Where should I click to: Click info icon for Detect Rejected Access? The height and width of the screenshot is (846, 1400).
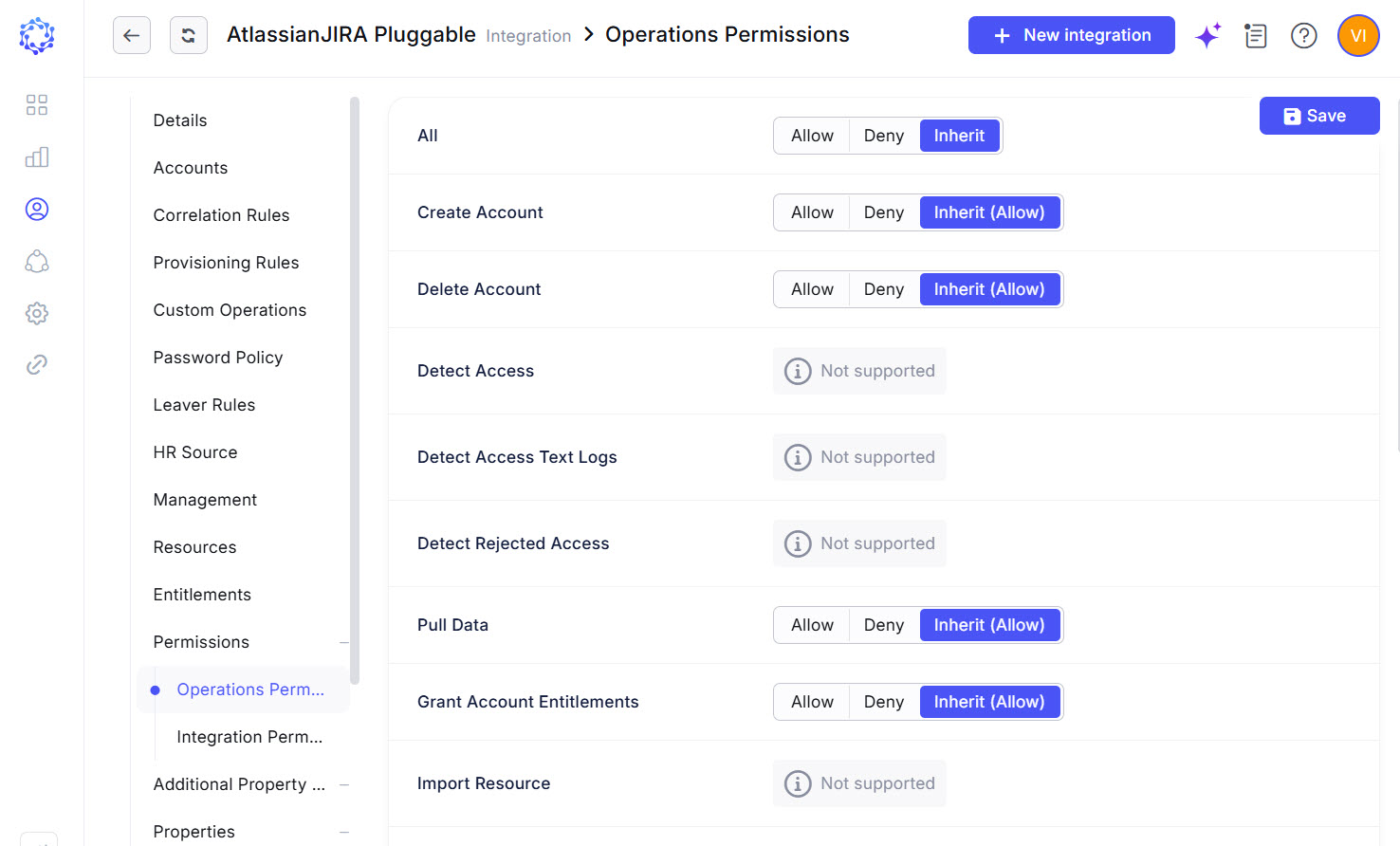[x=798, y=543]
